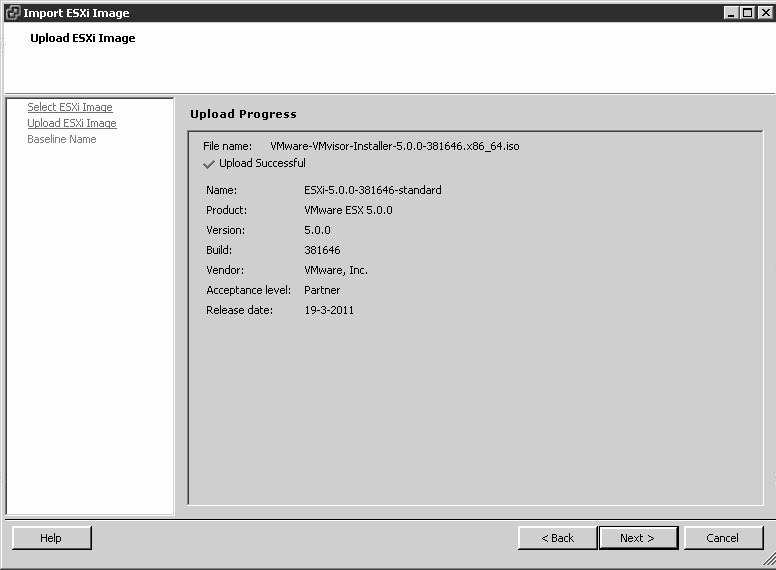Click the File name label

click(228, 146)
